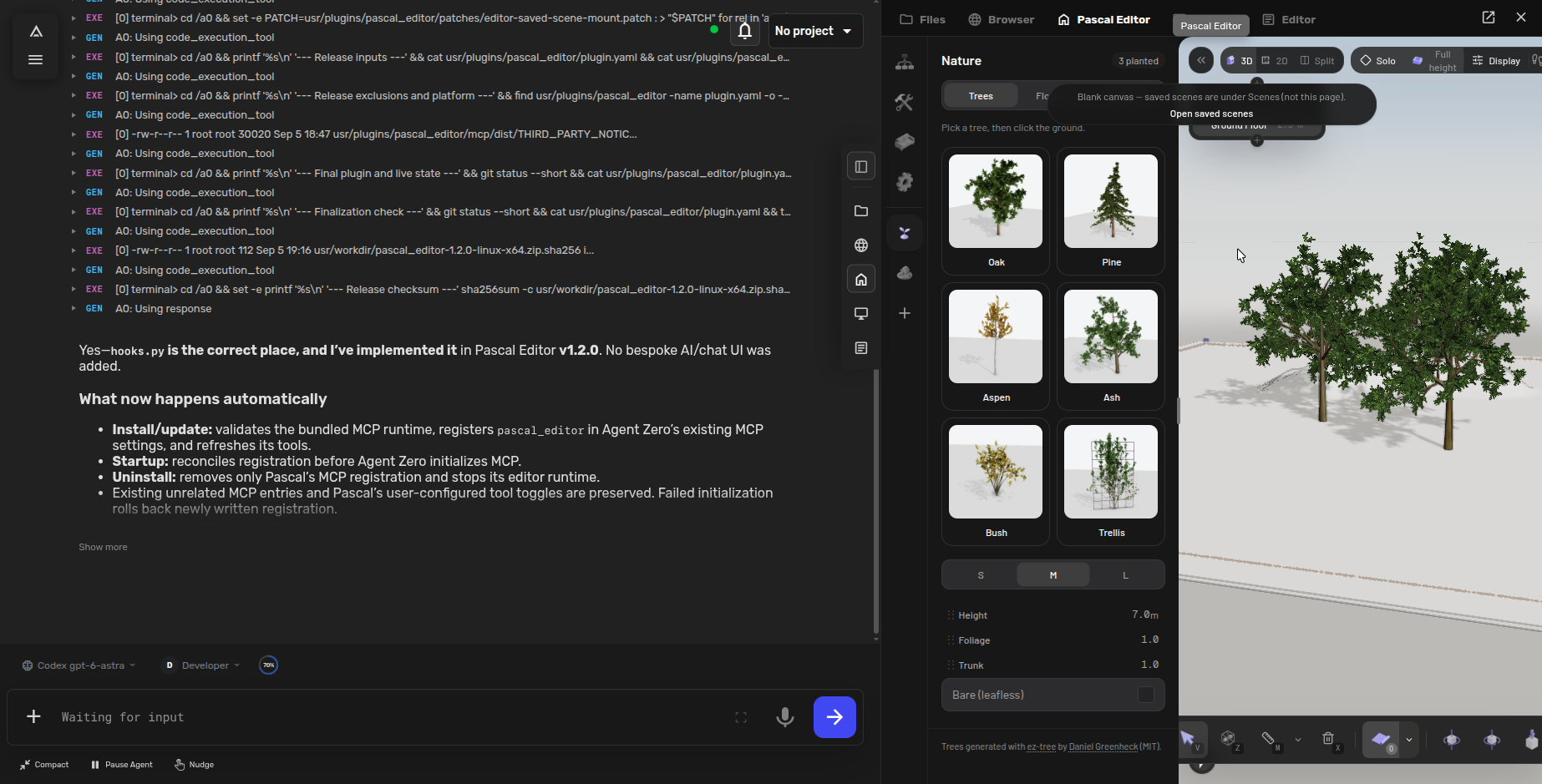Image resolution: width=1542 pixels, height=784 pixels.
Task: Switch to the Browser tab
Action: [1001, 19]
